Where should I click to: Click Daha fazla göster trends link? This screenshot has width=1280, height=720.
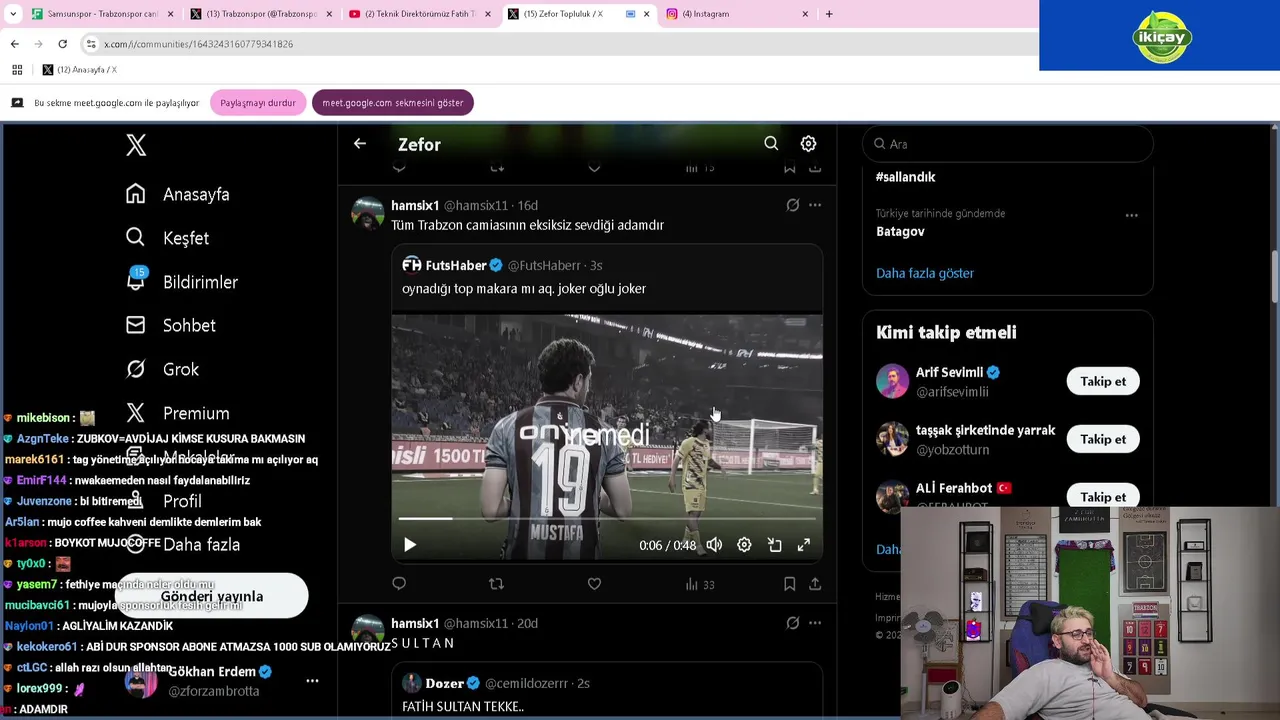[925, 273]
